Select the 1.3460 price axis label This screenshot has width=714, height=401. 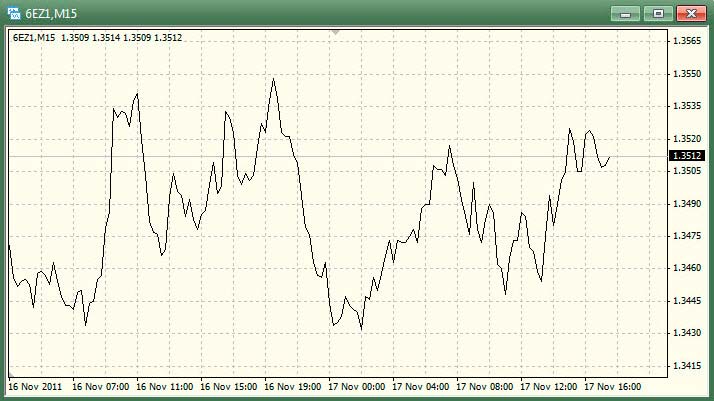tap(687, 269)
